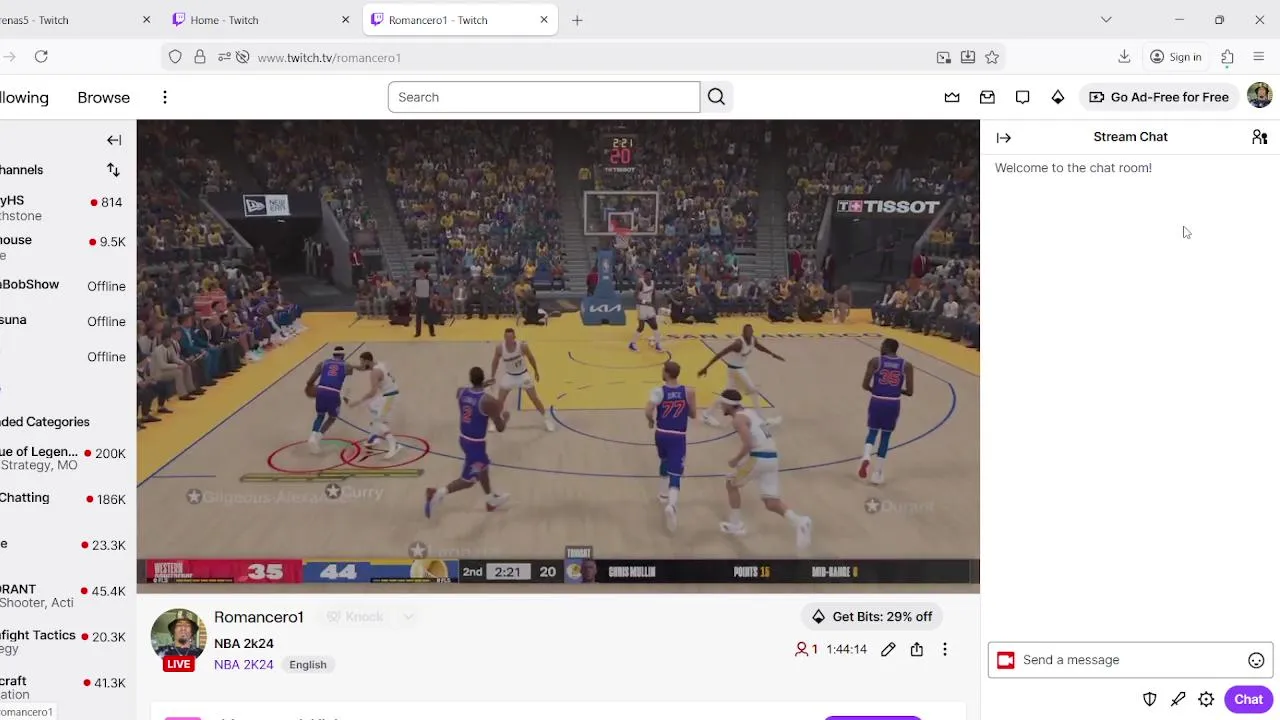Open the chat community users list icon
Screen dimensions: 1280x720
tap(1259, 137)
